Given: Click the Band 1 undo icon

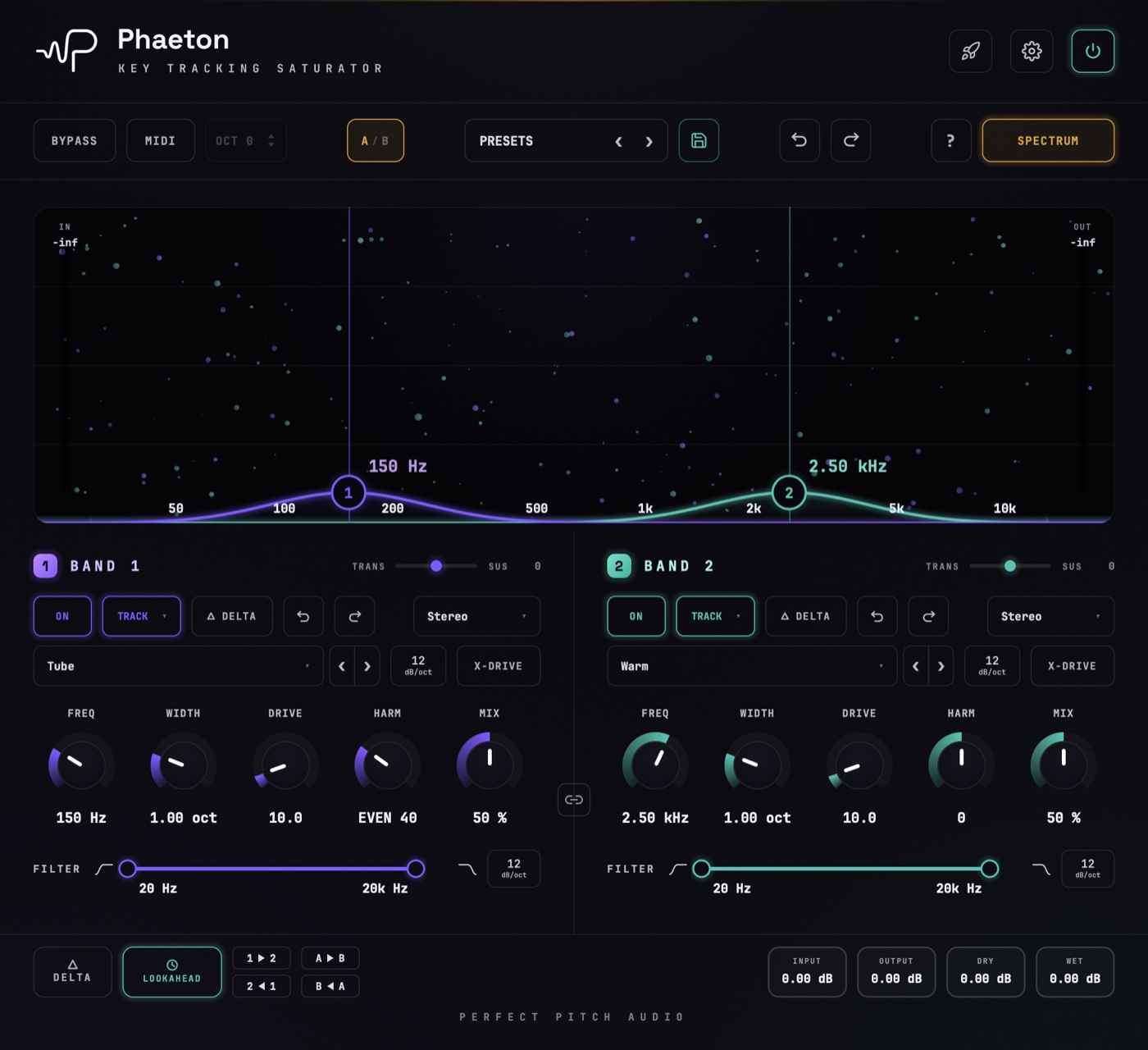Looking at the screenshot, I should click(303, 616).
